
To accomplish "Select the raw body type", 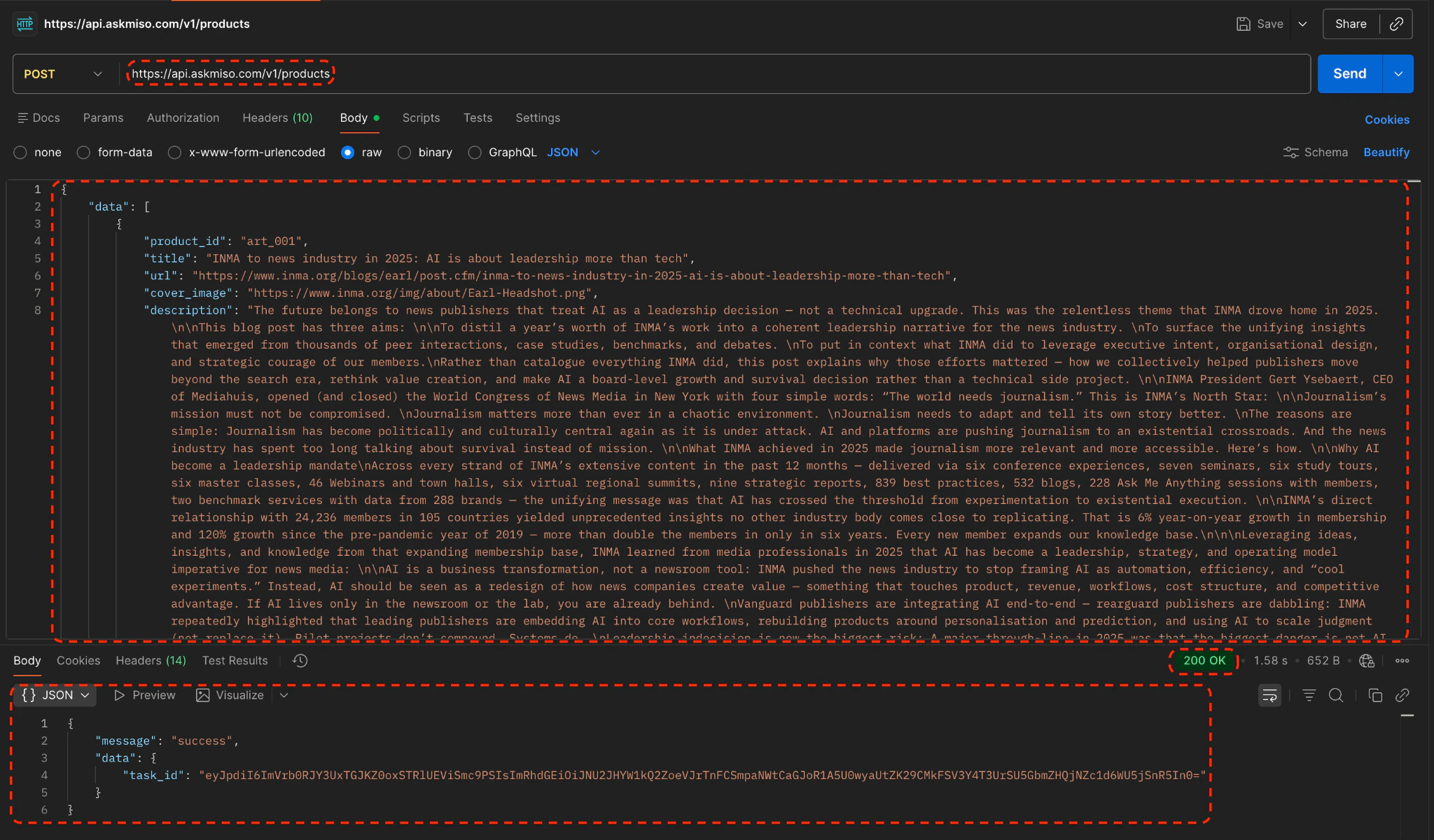I will click(349, 152).
